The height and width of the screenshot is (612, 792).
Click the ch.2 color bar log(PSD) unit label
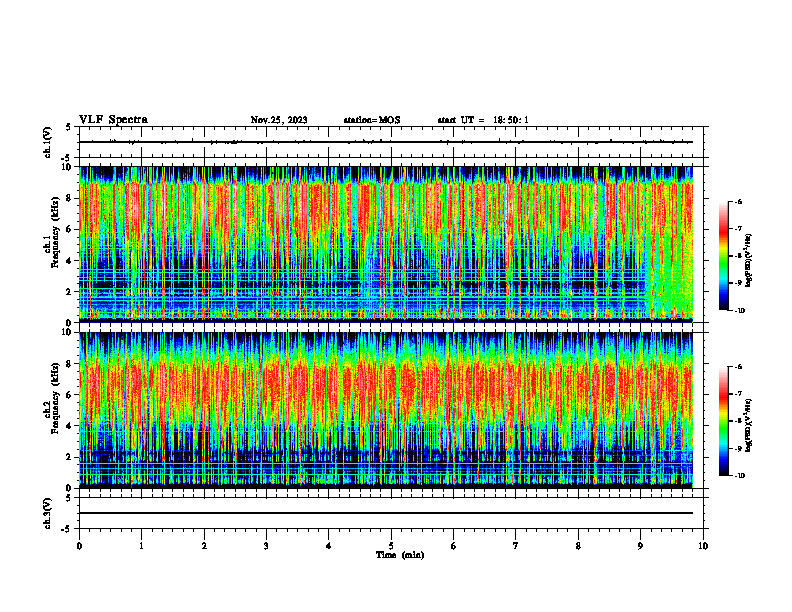coord(749,426)
